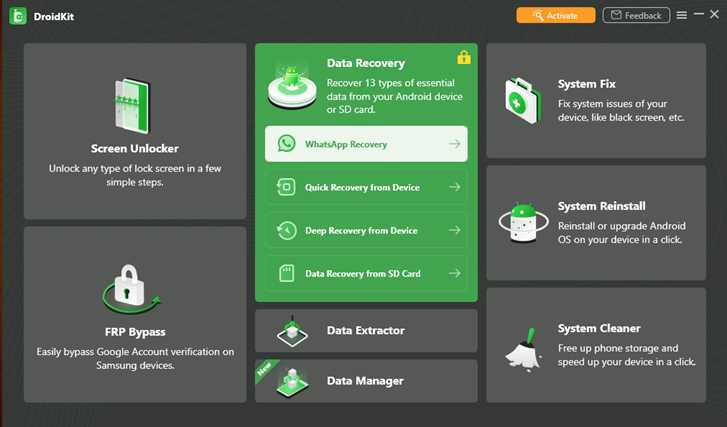727x427 pixels.
Task: Click "Recover 13 types of essential data" description
Action: point(395,96)
